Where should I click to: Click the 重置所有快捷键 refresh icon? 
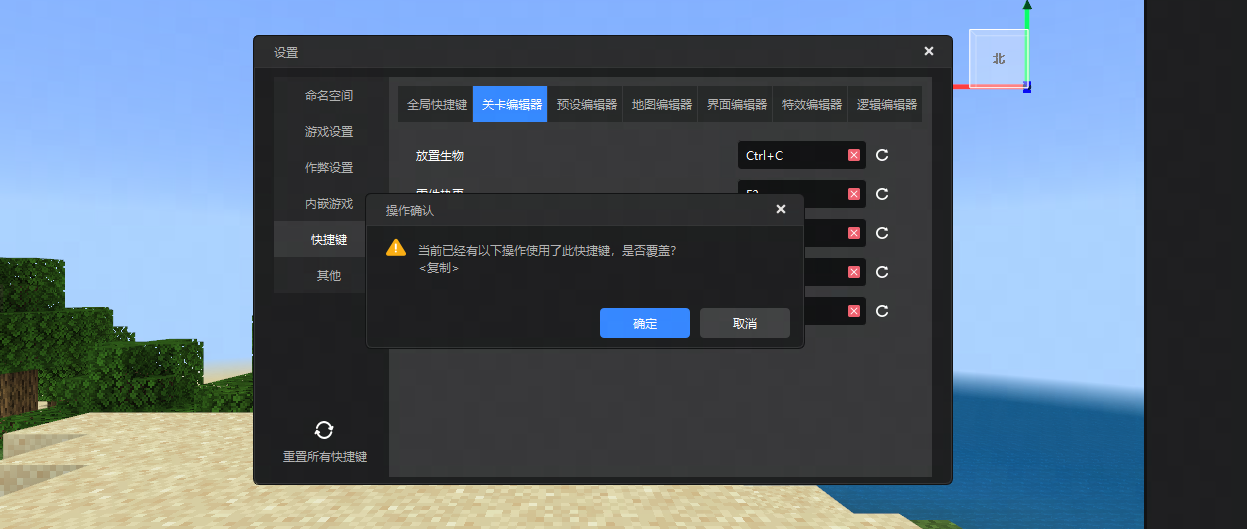[324, 430]
